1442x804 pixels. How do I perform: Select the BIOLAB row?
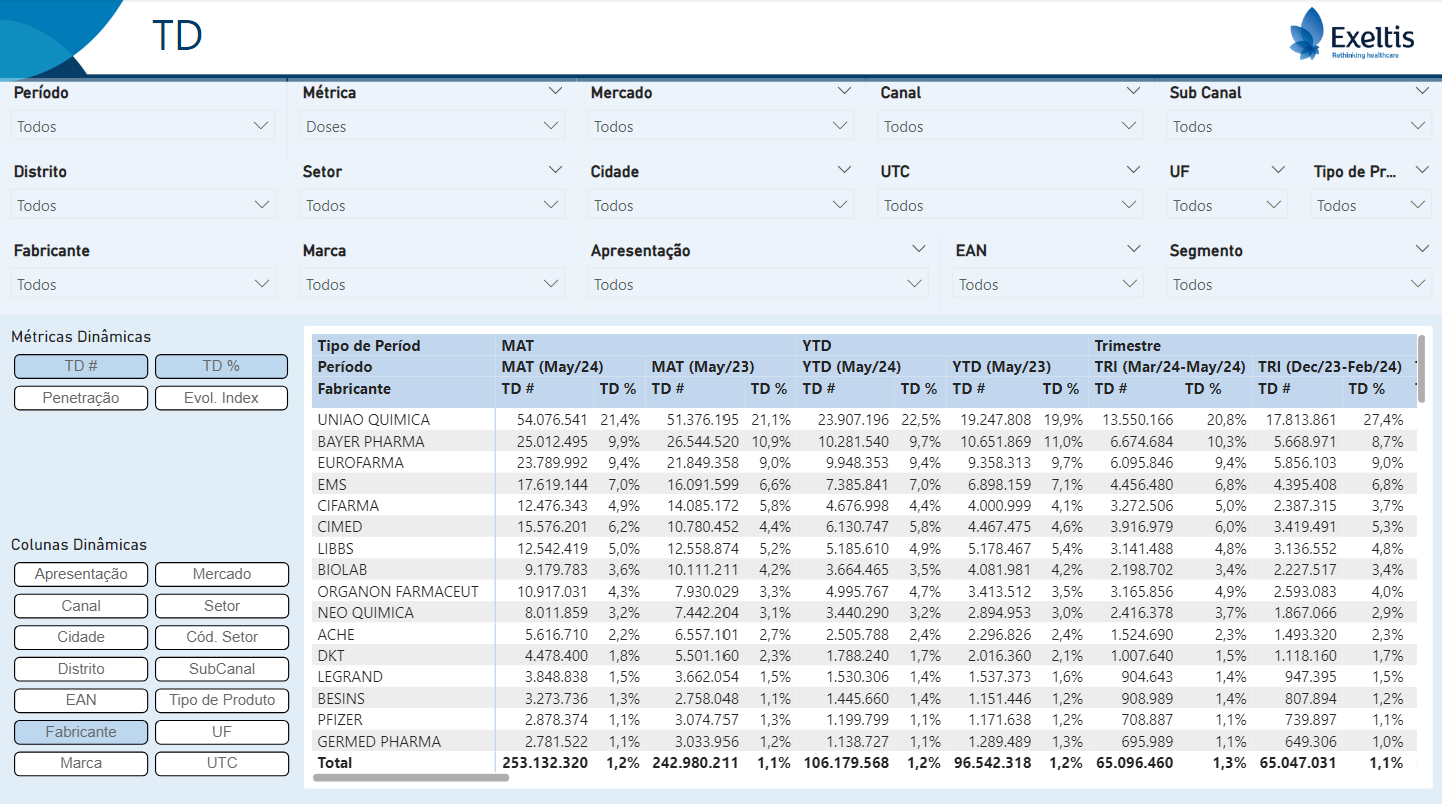(x=865, y=569)
